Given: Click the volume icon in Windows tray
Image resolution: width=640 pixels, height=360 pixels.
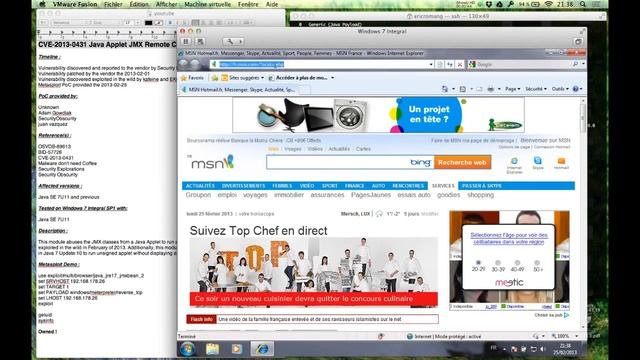Looking at the screenshot, I should coord(543,349).
